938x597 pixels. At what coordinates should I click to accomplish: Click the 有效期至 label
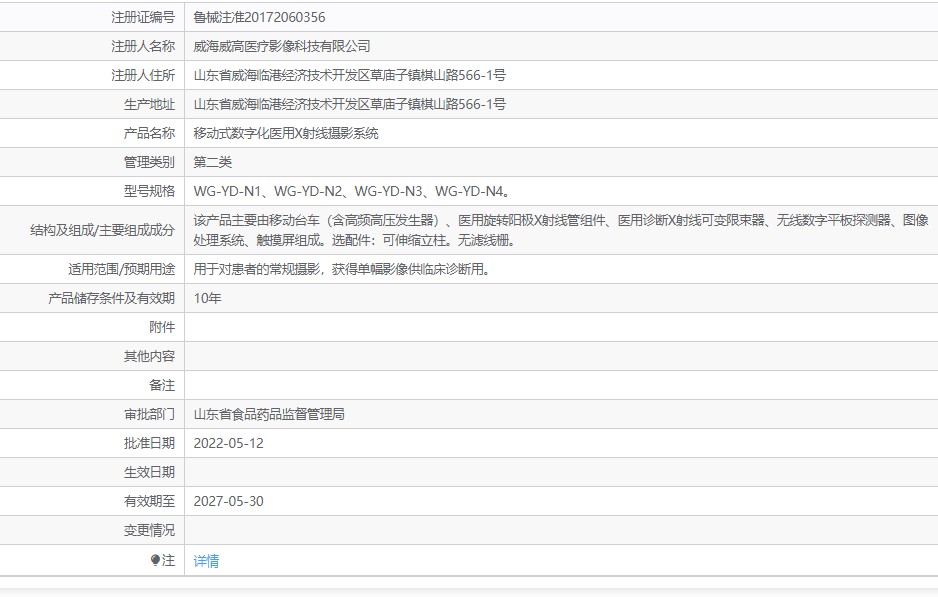coord(150,501)
